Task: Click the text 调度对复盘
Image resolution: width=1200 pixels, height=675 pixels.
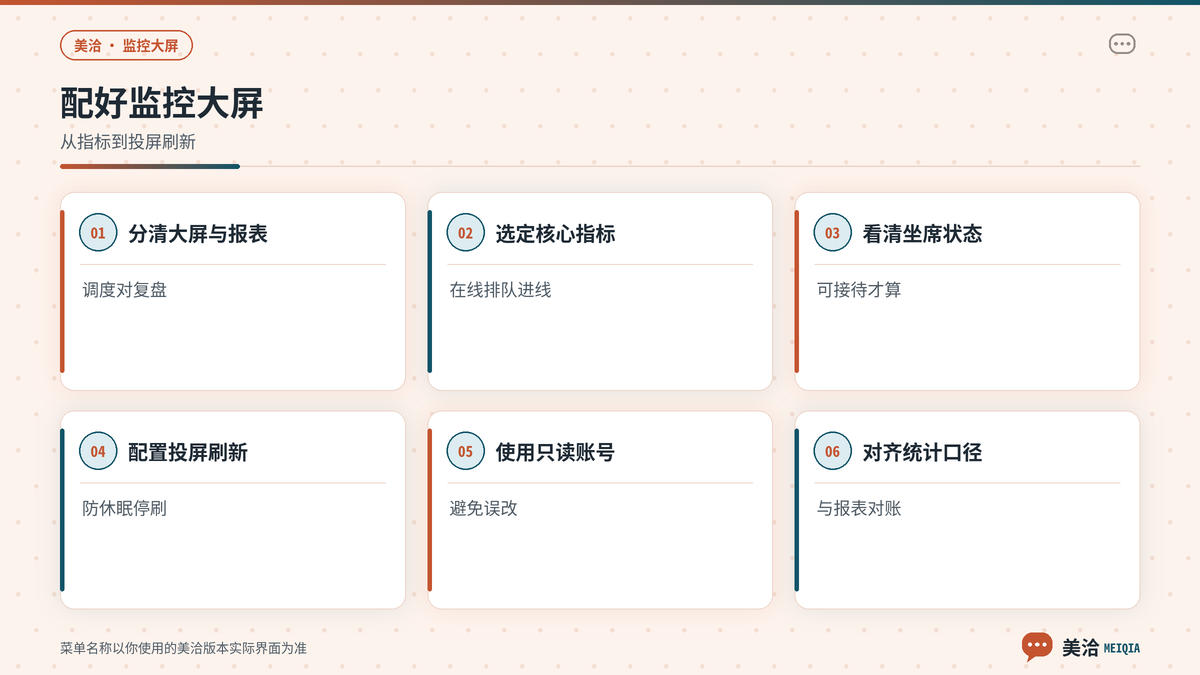Action: pos(125,290)
